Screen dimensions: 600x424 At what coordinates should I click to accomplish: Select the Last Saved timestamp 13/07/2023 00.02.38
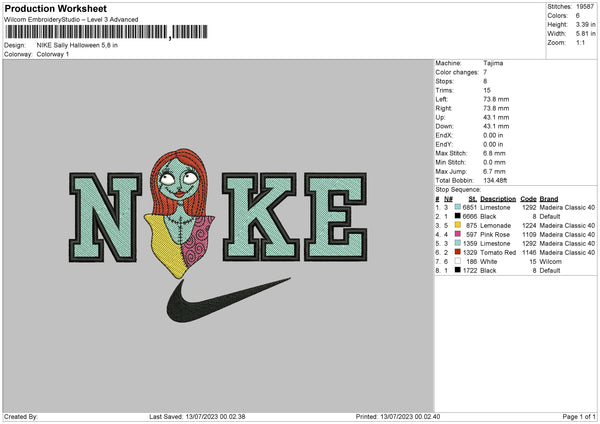pos(215,416)
